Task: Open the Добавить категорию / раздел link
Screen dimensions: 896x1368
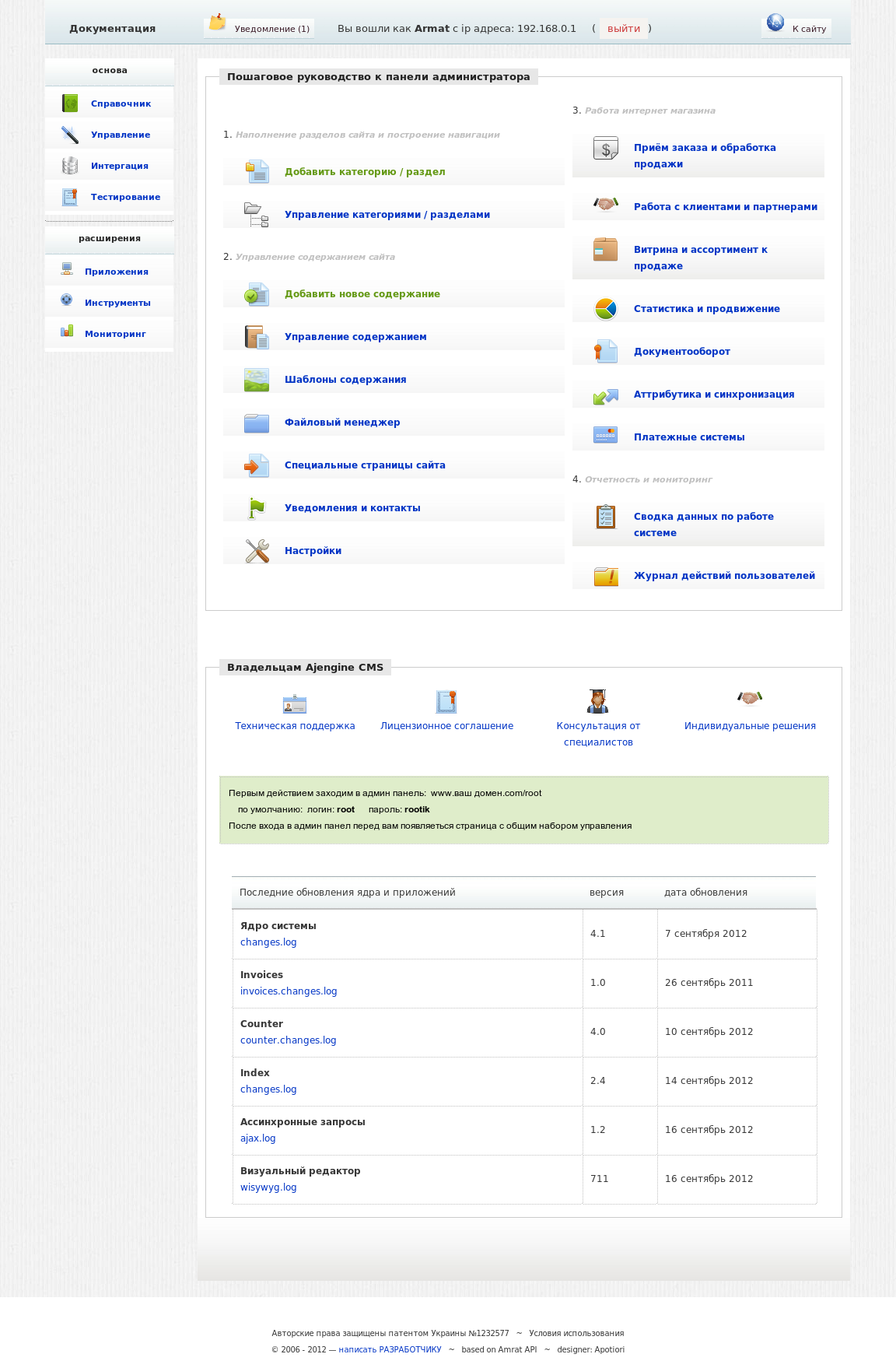Action: (365, 172)
